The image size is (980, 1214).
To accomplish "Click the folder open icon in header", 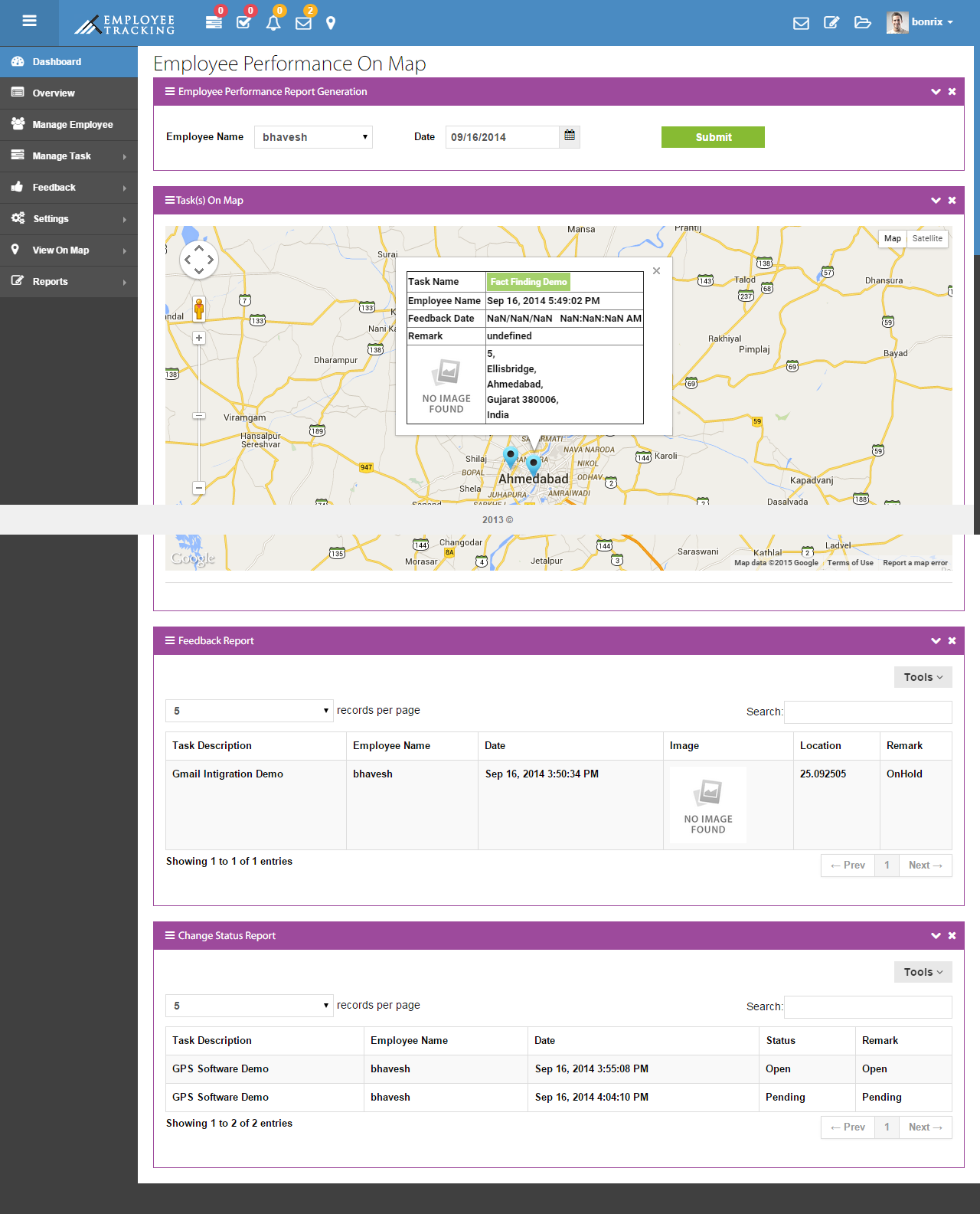I will 862,22.
